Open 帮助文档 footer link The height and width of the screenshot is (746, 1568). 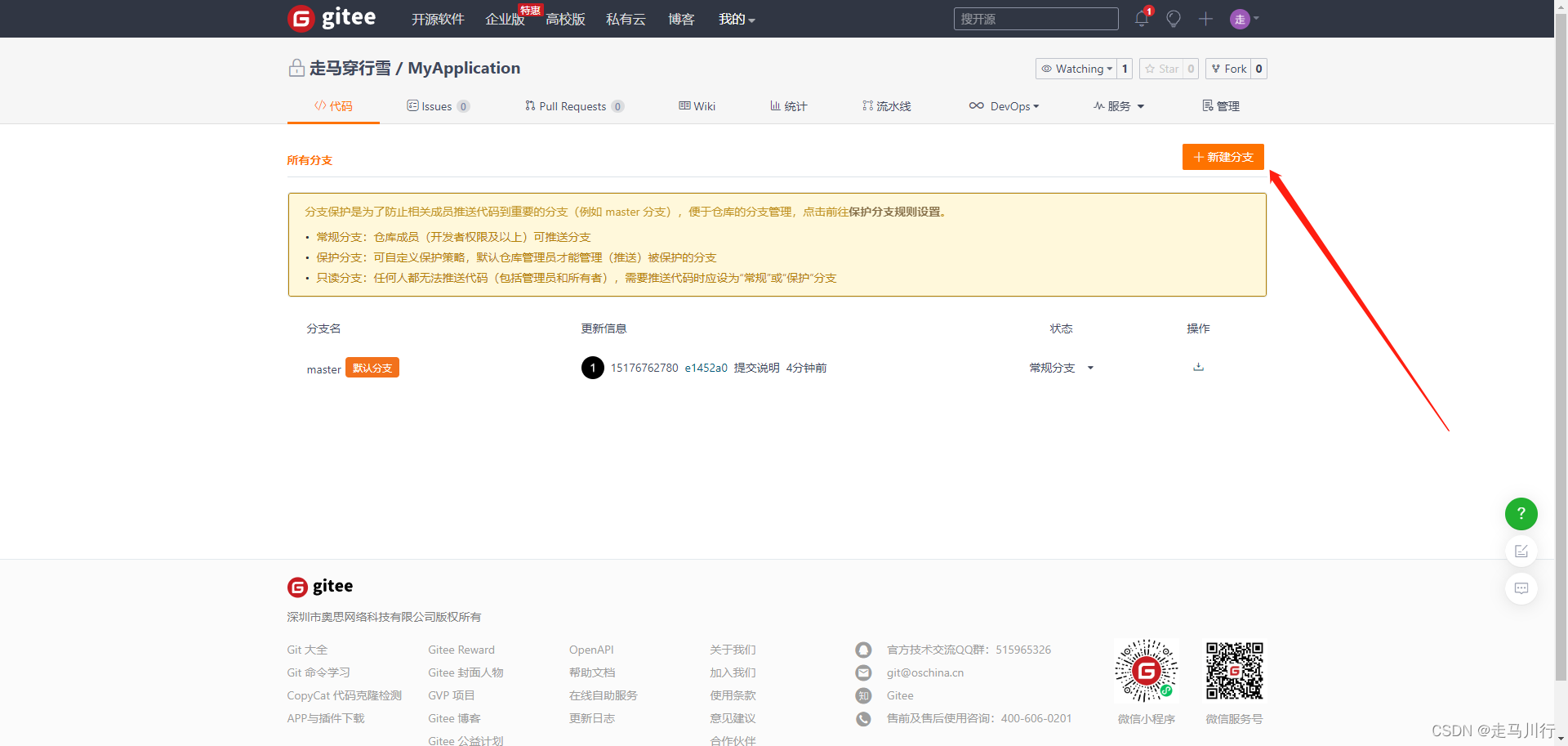coord(592,672)
